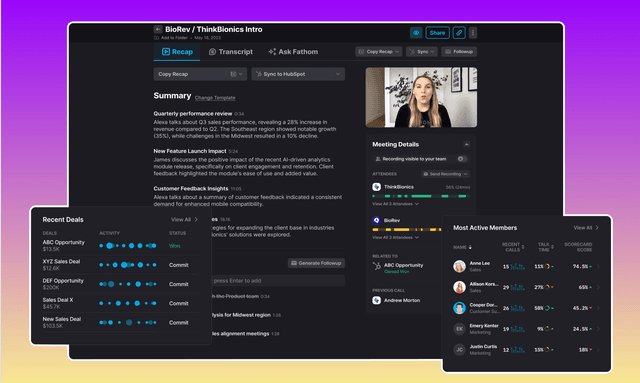Click the Change Template link
The width and height of the screenshot is (640, 383).
click(x=215, y=98)
